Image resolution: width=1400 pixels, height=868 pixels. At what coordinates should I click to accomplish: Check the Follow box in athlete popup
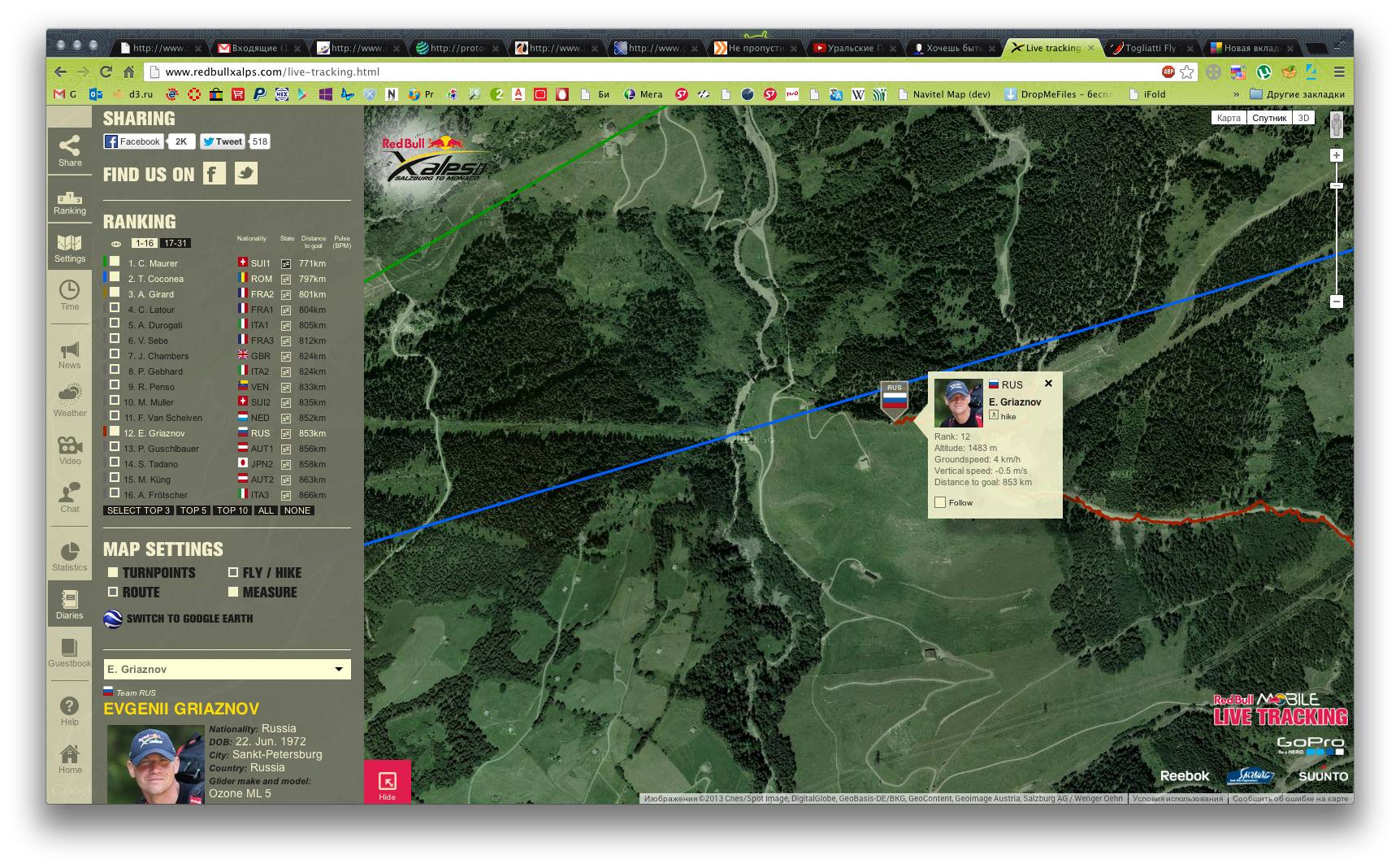click(x=940, y=502)
